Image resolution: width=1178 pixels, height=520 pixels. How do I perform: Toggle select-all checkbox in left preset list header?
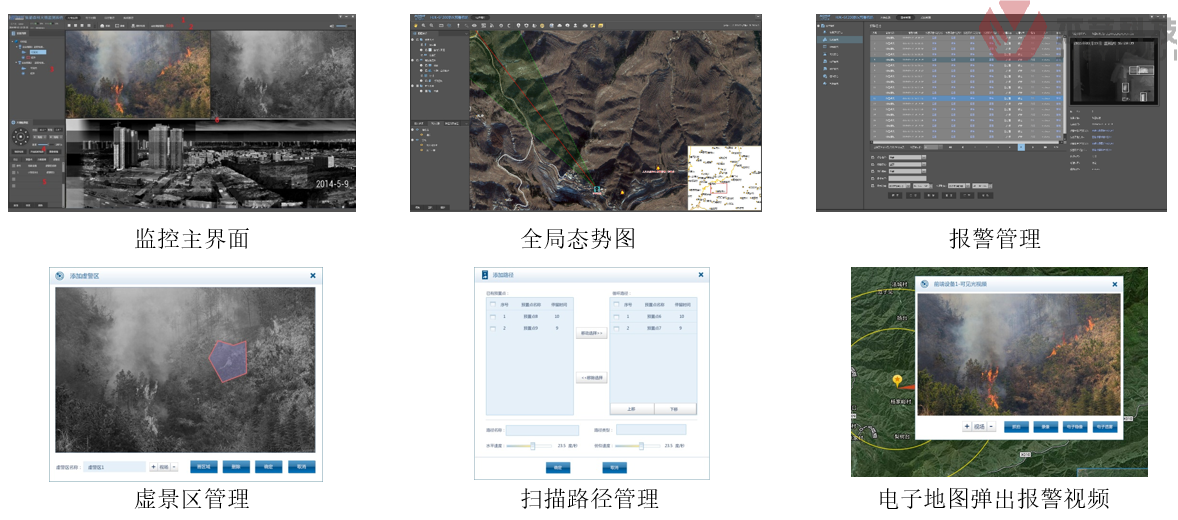tap(492, 304)
